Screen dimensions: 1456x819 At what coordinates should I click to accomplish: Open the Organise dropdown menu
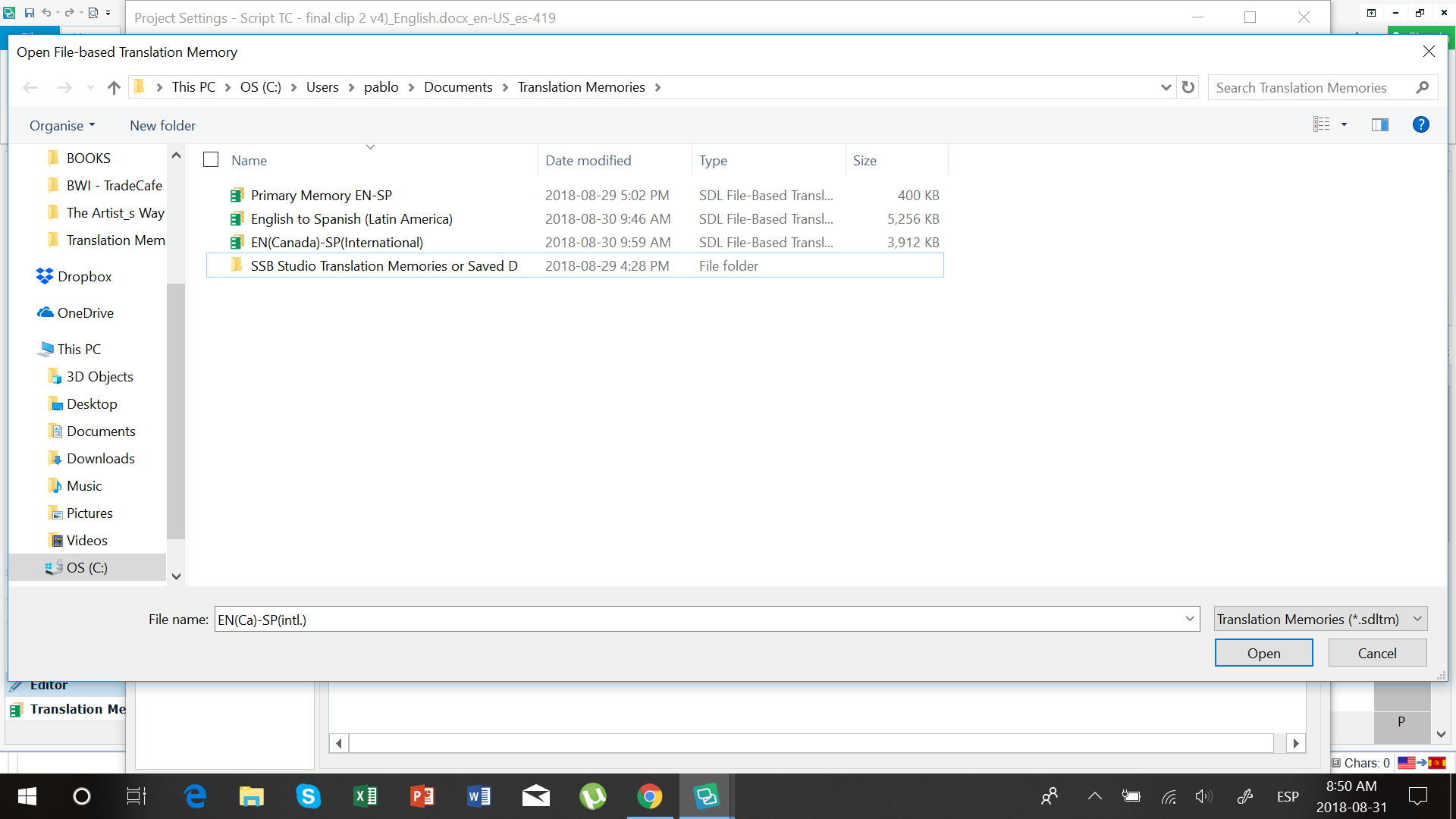coord(62,125)
